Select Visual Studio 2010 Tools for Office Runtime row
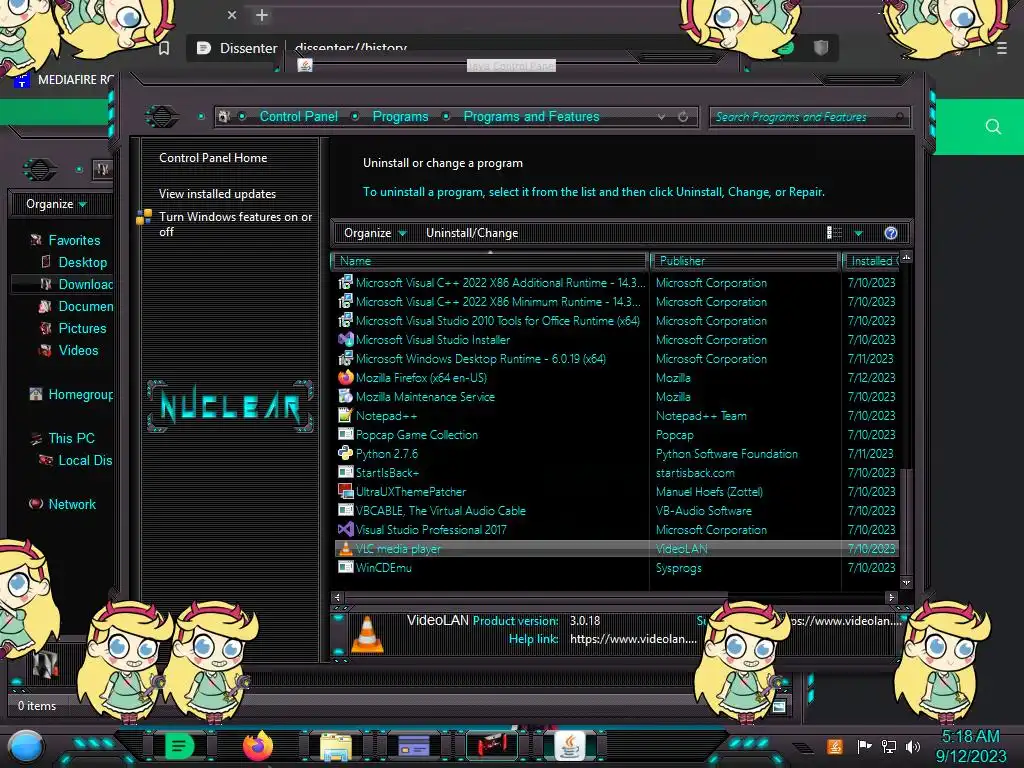The image size is (1024, 768). click(x=616, y=321)
